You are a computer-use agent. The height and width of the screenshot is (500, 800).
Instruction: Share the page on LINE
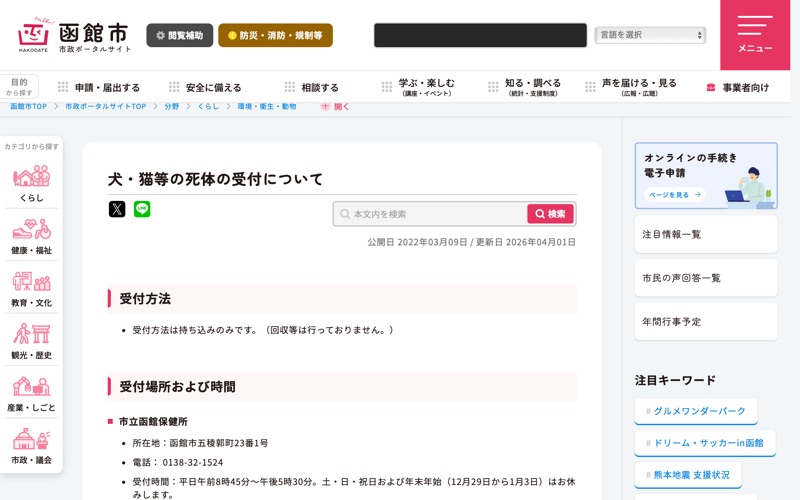coord(142,209)
